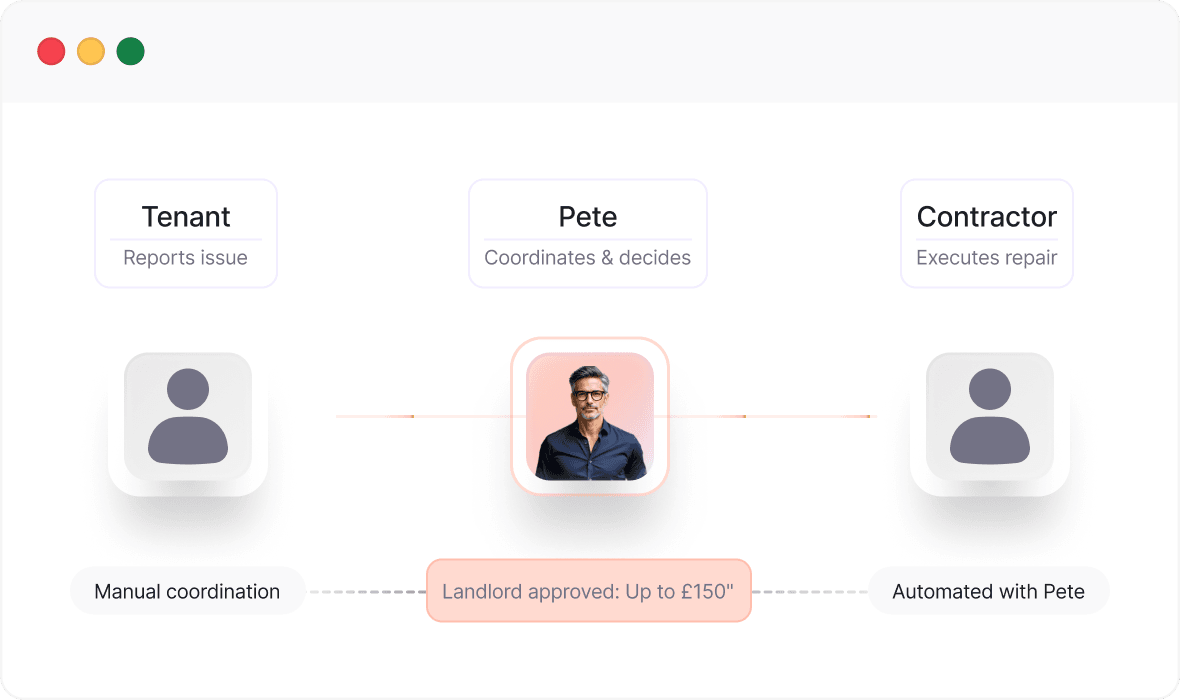
Task: Click dashed line left of "Automated with Pete"
Action: (x=810, y=592)
